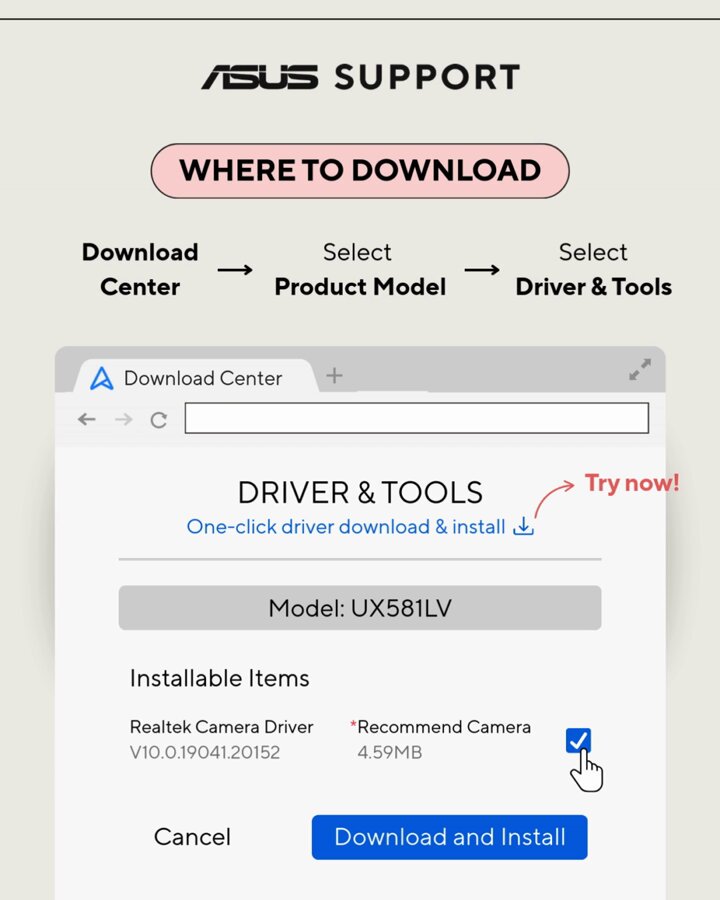The width and height of the screenshot is (720, 900).
Task: Switch to the Download Center tab
Action: (195, 377)
